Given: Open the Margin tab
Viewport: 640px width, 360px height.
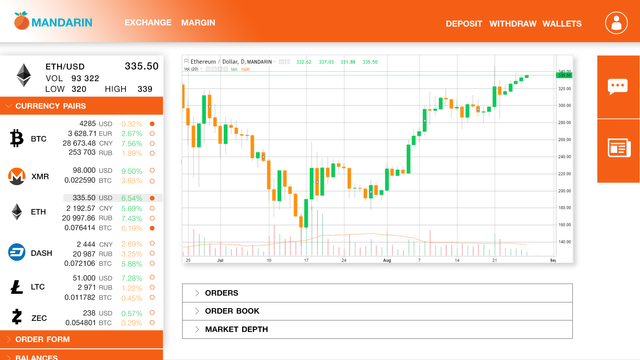Looking at the screenshot, I should tap(198, 22).
